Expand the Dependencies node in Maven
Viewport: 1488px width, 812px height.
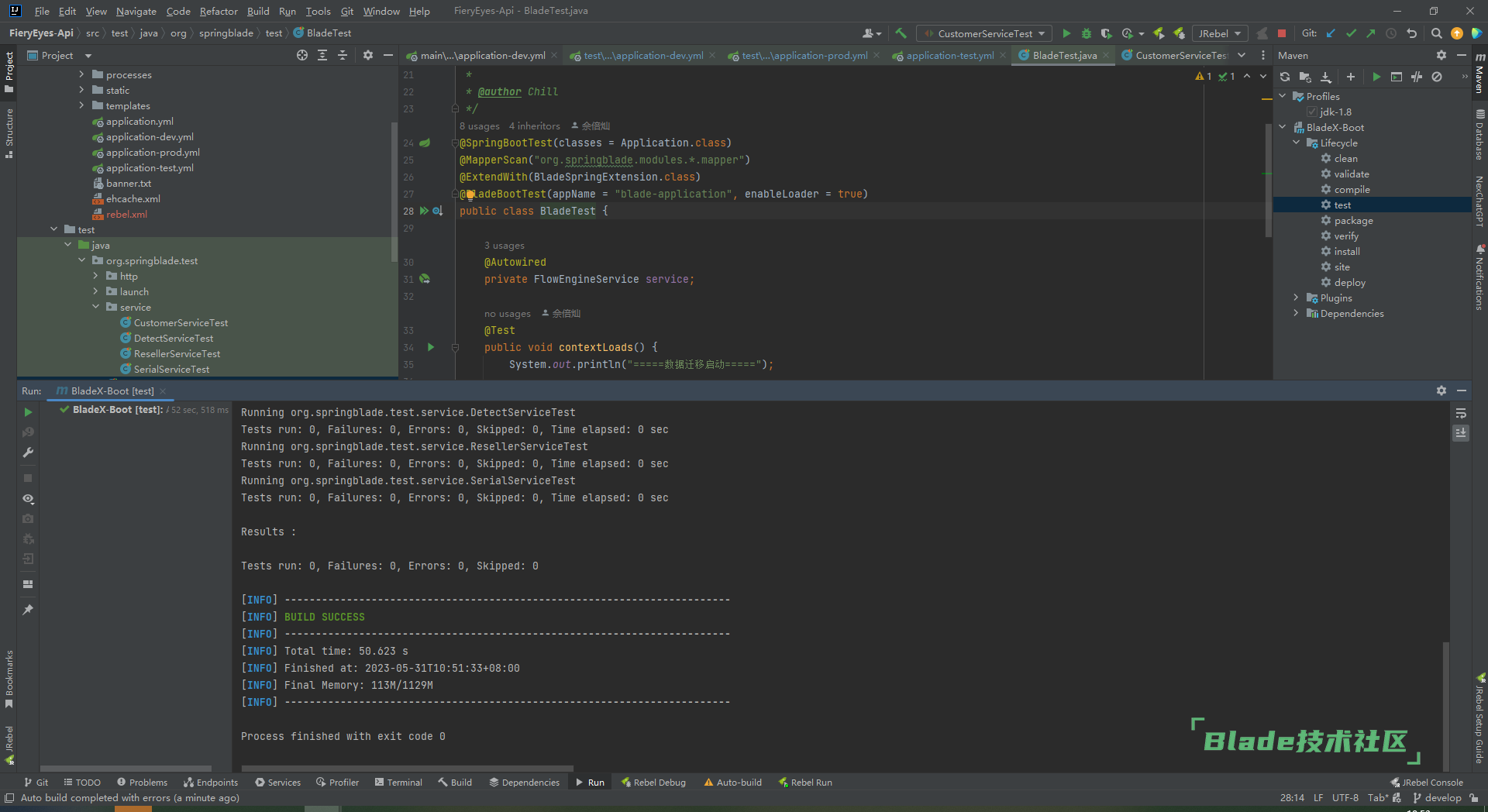[x=1297, y=313]
